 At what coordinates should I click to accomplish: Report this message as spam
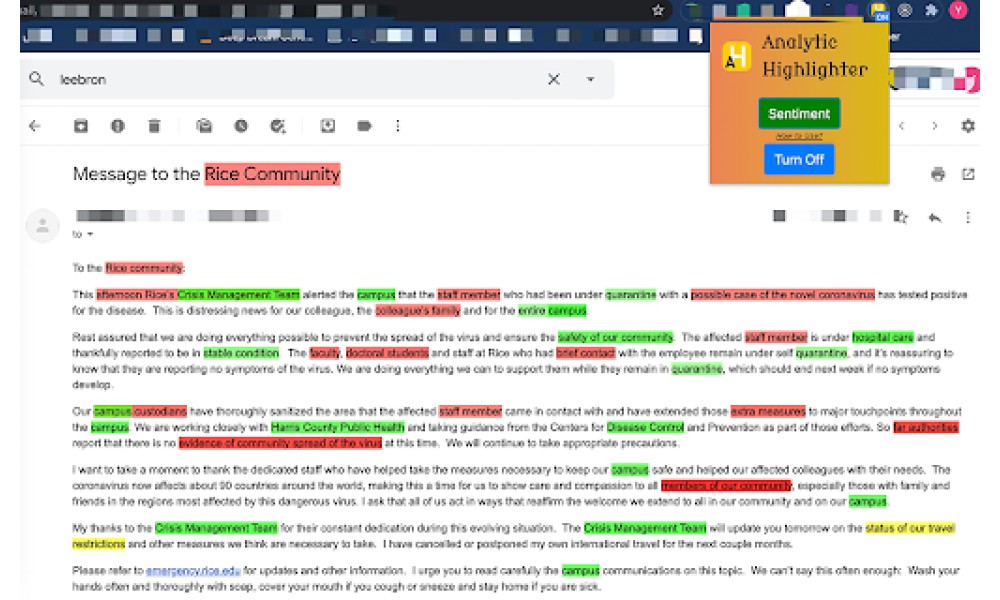(117, 126)
